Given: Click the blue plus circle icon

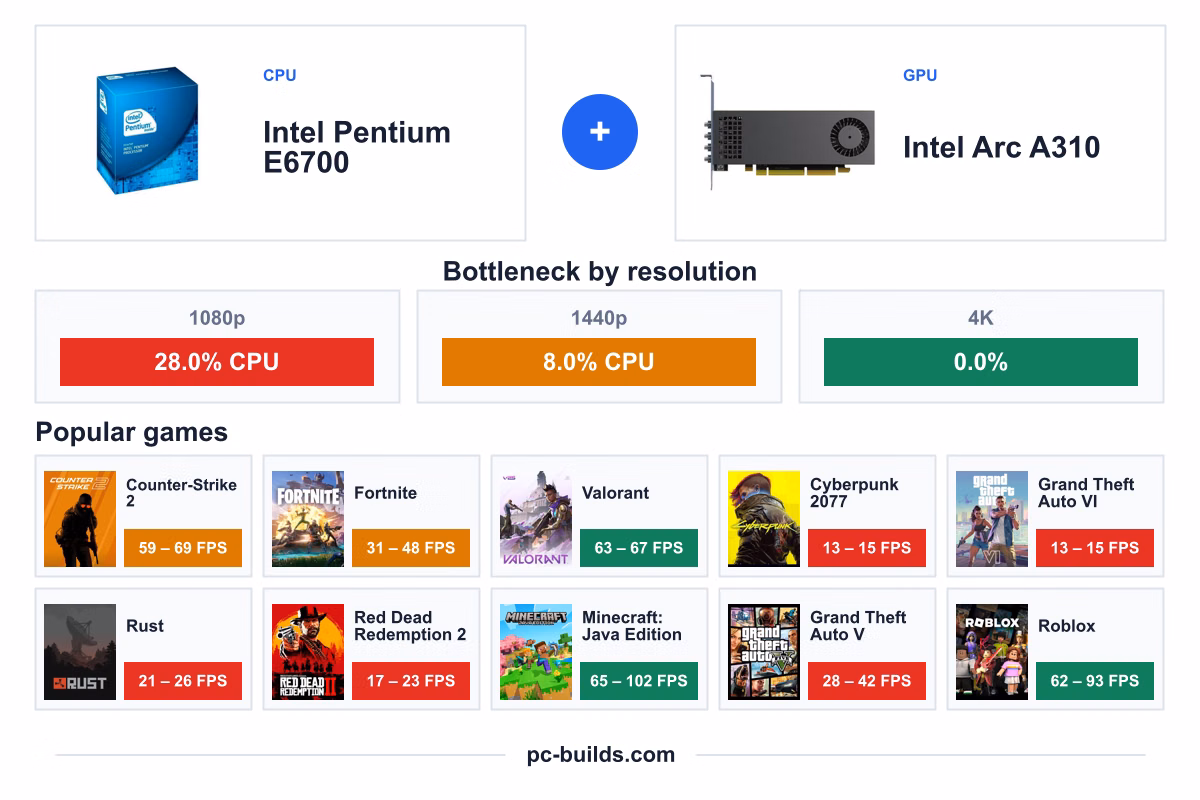Looking at the screenshot, I should 600,132.
